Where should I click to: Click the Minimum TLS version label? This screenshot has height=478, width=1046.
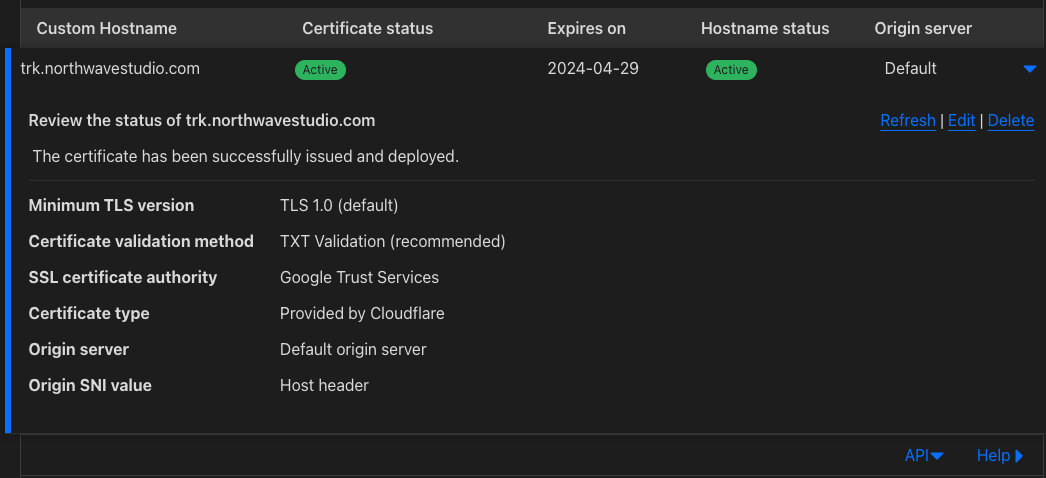click(x=111, y=206)
